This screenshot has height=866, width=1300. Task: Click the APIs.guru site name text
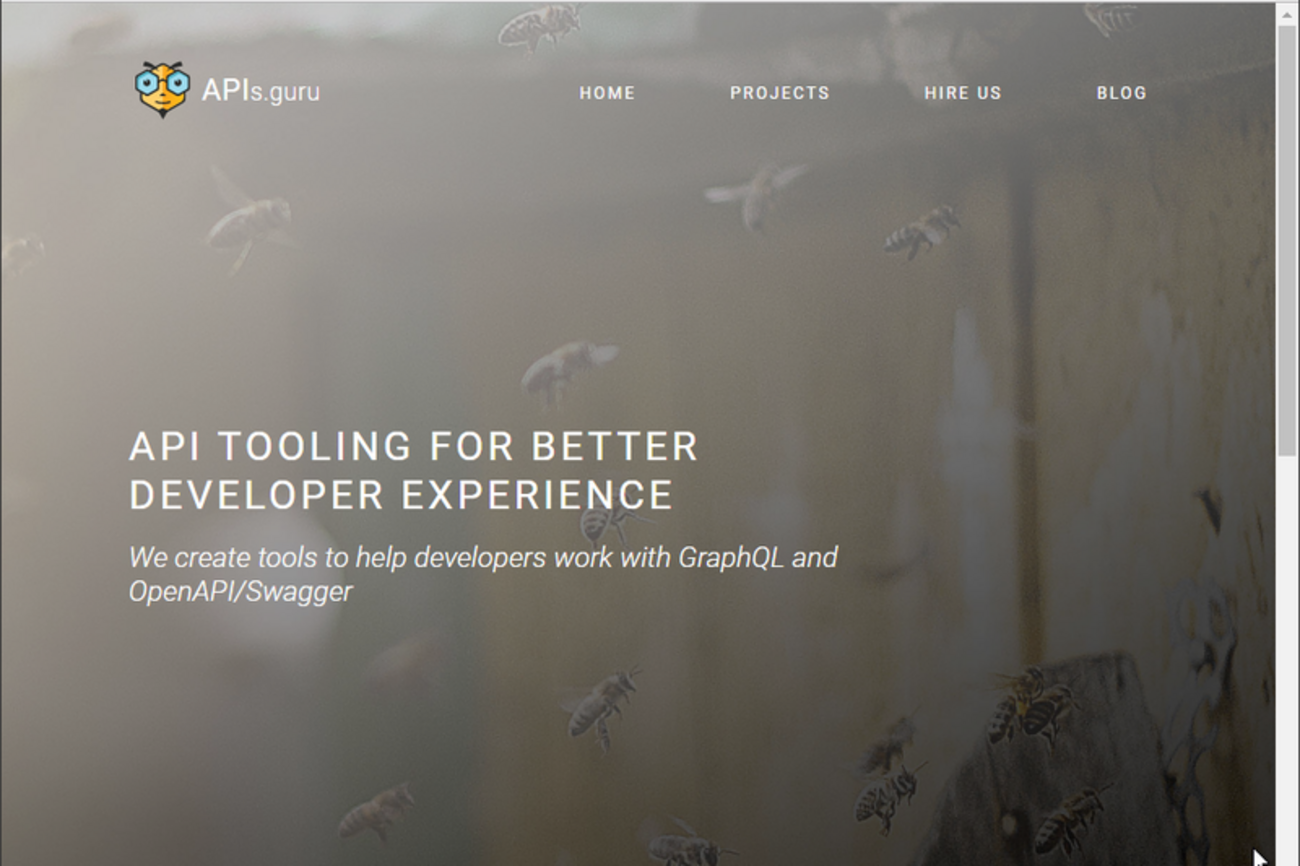[261, 91]
